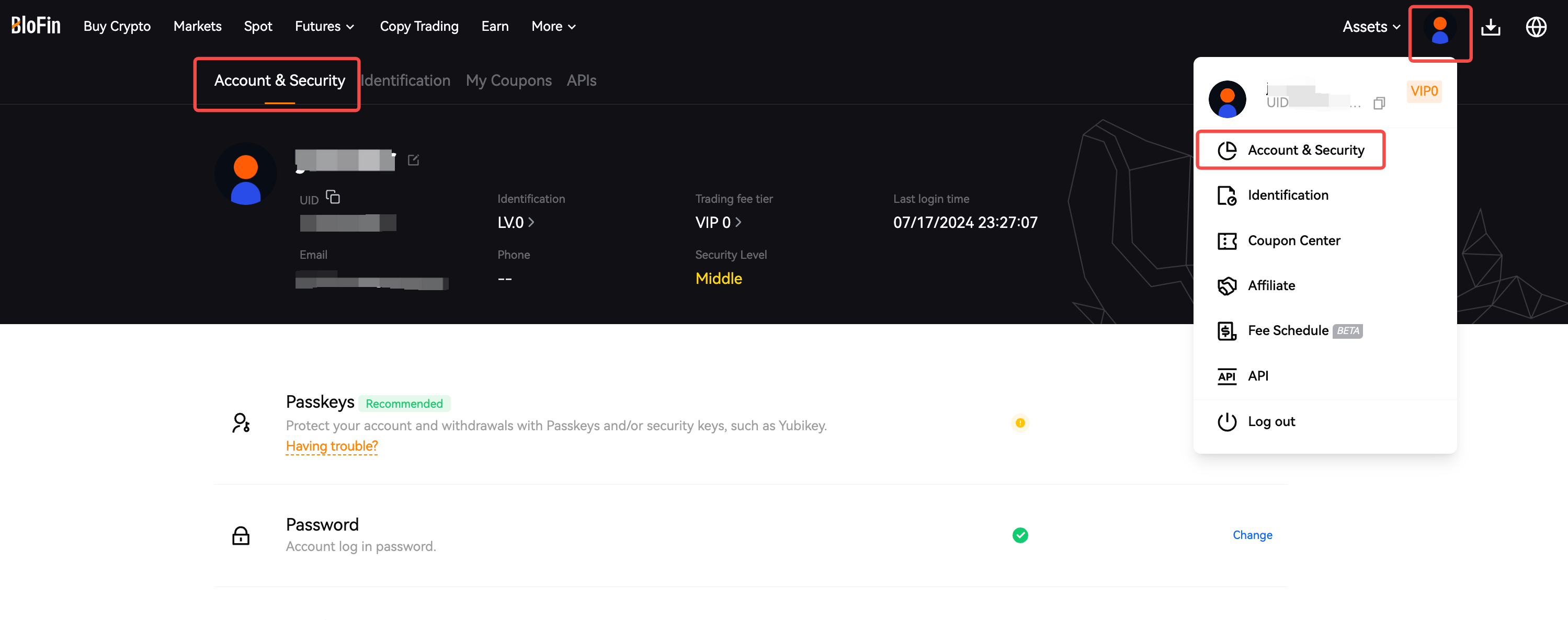Image resolution: width=1568 pixels, height=620 pixels.
Task: Click the large profile avatar image
Action: [246, 174]
